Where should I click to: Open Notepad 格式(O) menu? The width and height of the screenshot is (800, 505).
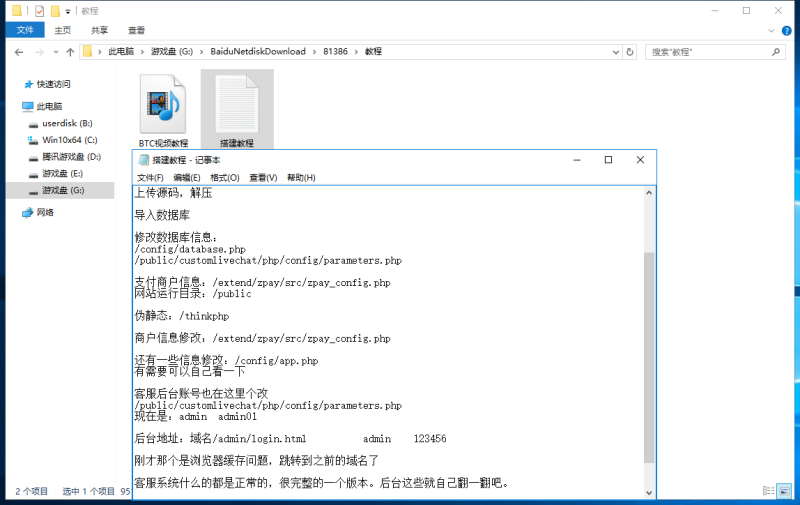pyautogui.click(x=224, y=178)
